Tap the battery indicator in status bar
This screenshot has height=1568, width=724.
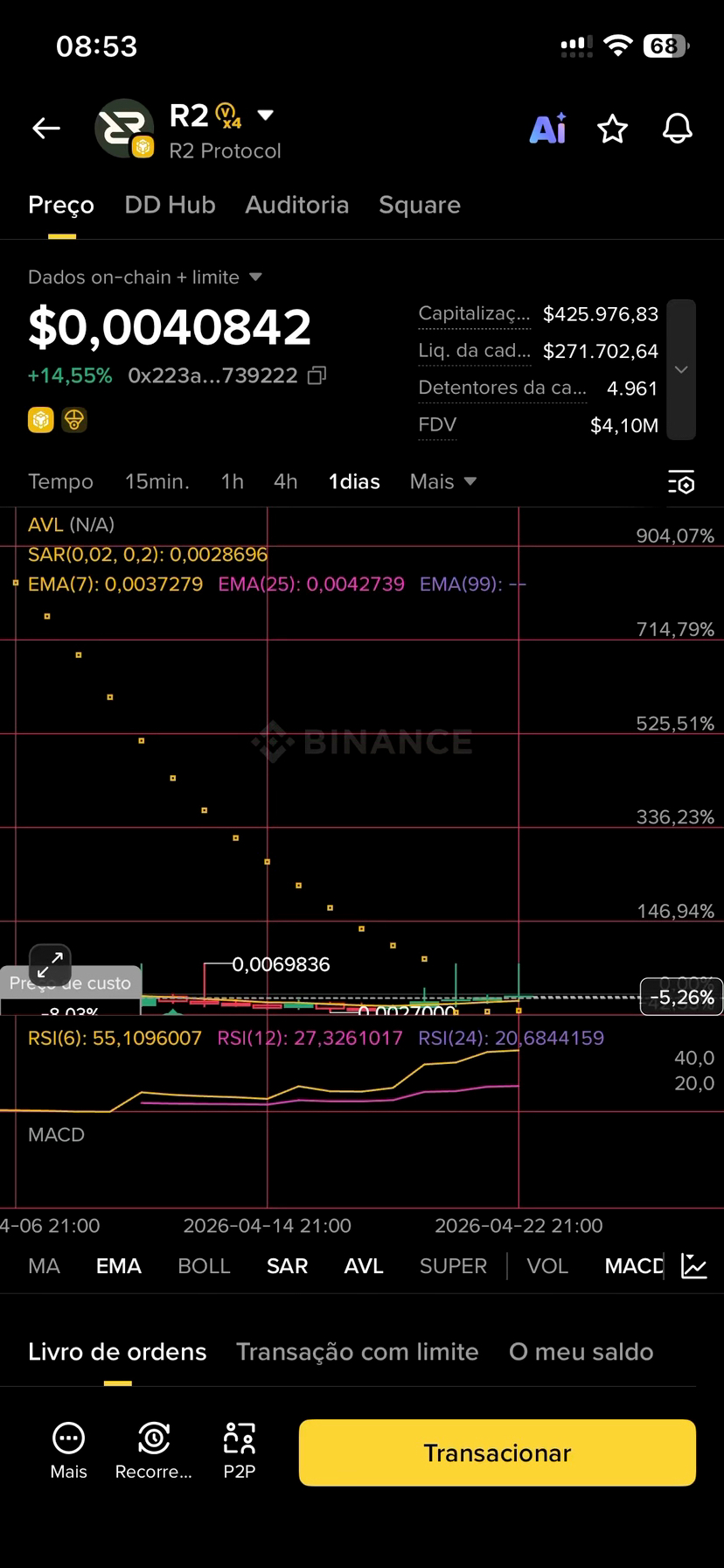tap(666, 45)
